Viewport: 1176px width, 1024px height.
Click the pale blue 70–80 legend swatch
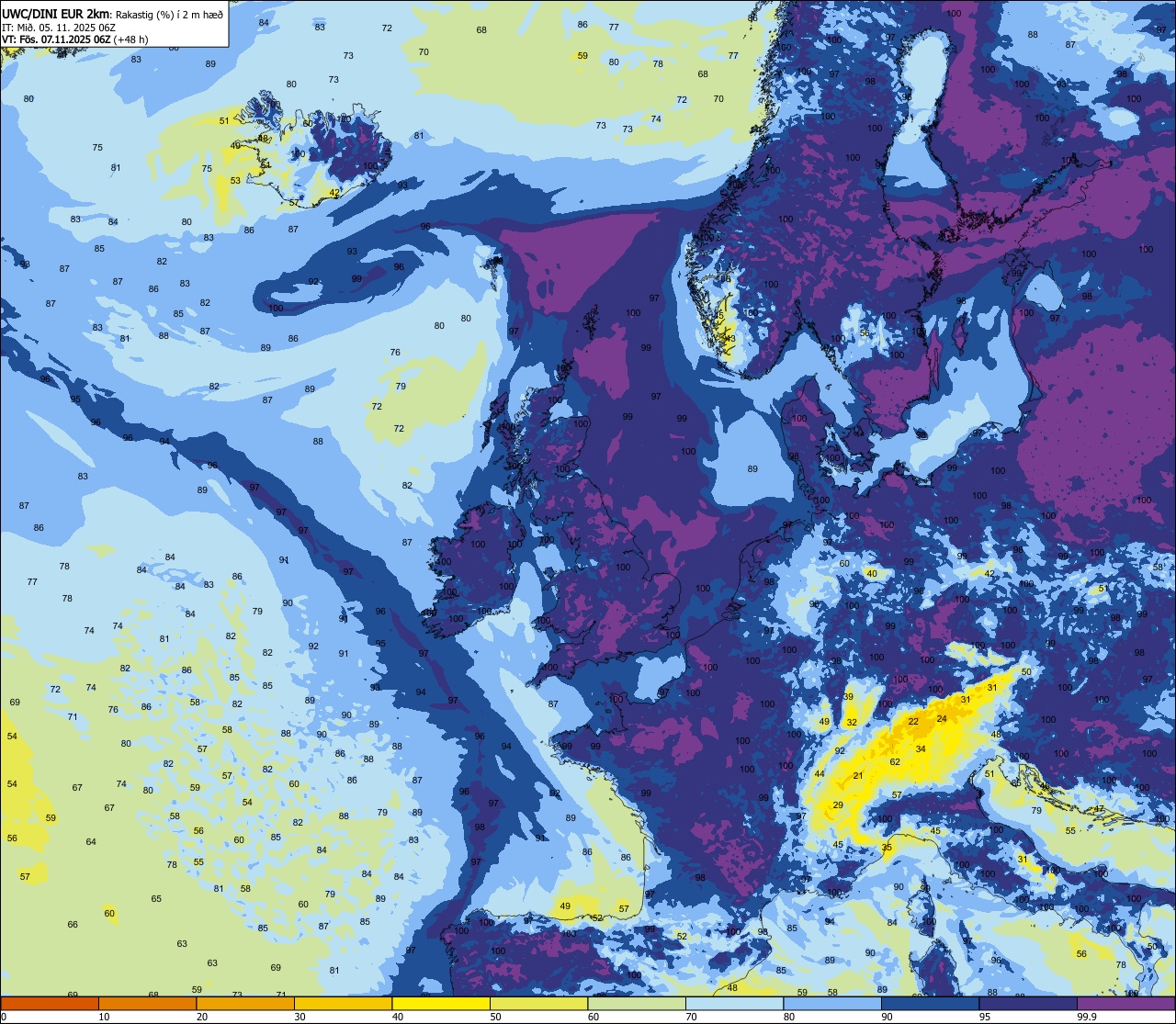tap(735, 1003)
